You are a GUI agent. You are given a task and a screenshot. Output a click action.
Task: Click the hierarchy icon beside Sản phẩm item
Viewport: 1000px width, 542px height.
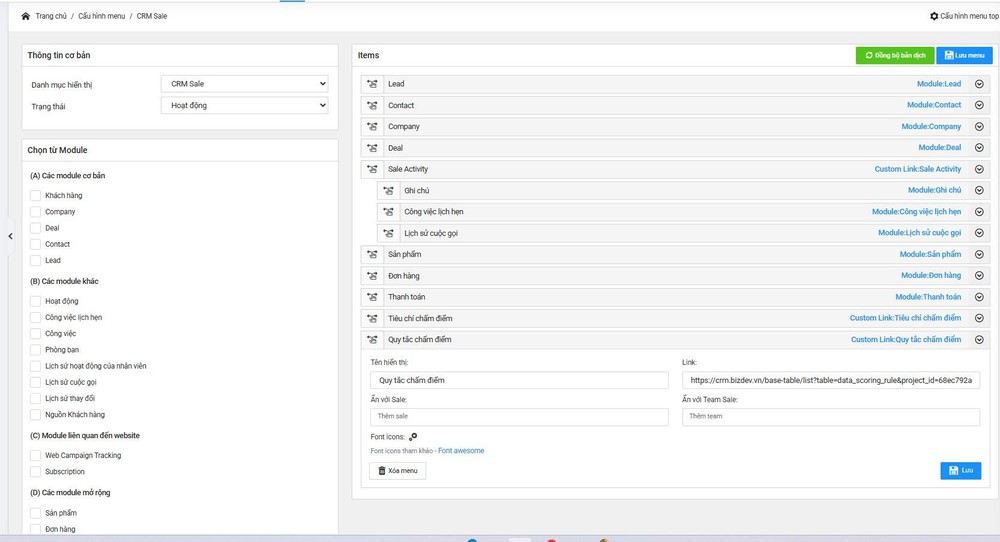point(372,254)
